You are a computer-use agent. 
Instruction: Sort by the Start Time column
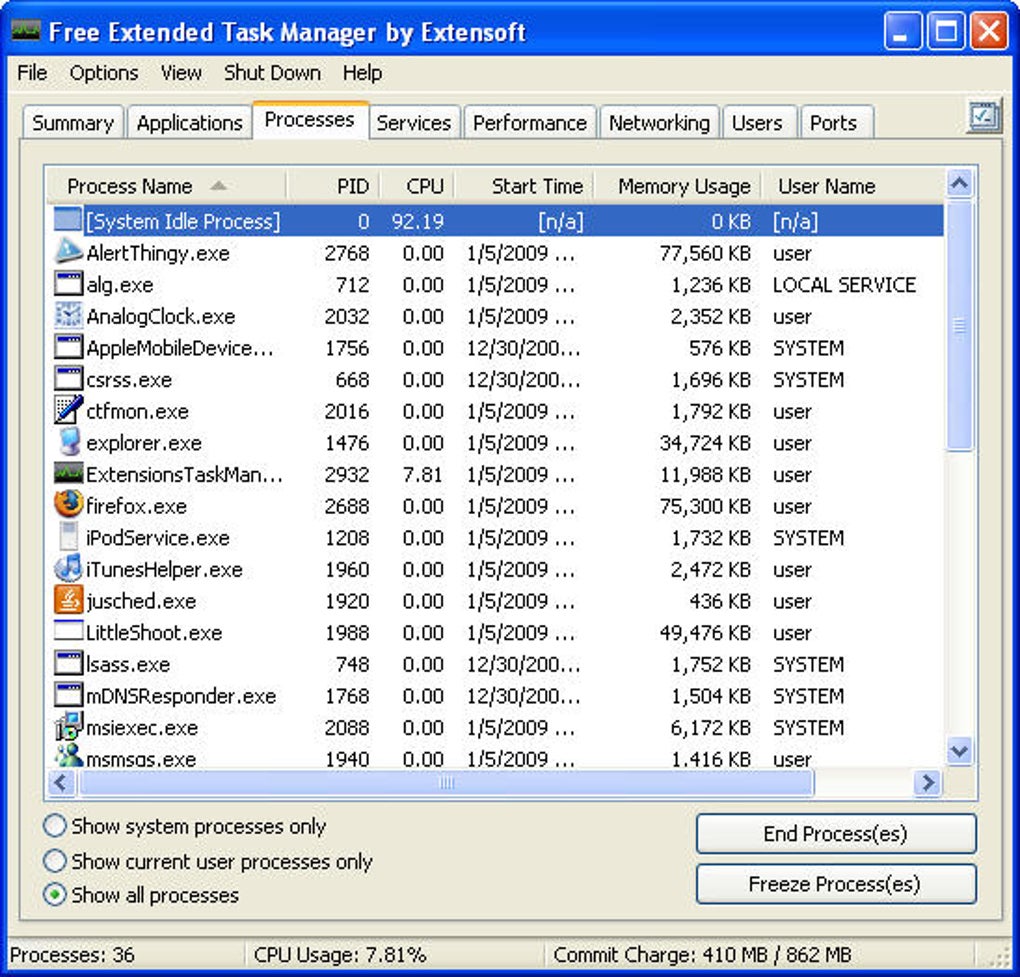click(x=524, y=186)
